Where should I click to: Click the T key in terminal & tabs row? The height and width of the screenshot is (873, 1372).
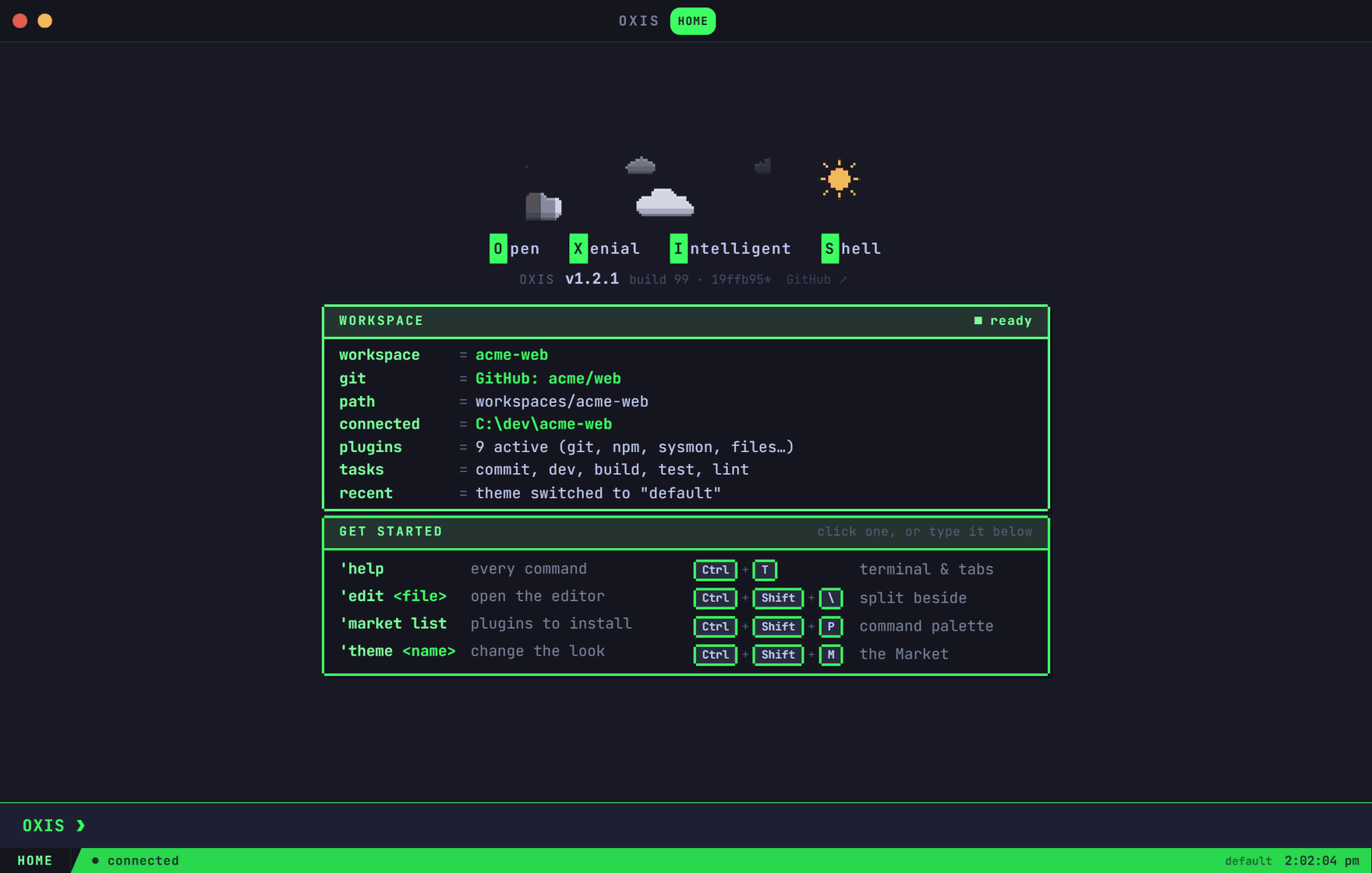click(765, 570)
